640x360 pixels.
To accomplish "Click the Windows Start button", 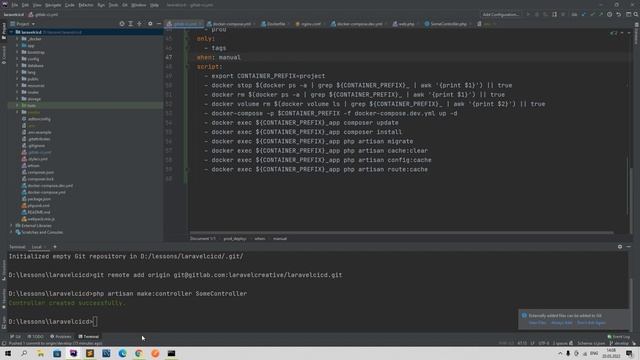I will point(8,353).
